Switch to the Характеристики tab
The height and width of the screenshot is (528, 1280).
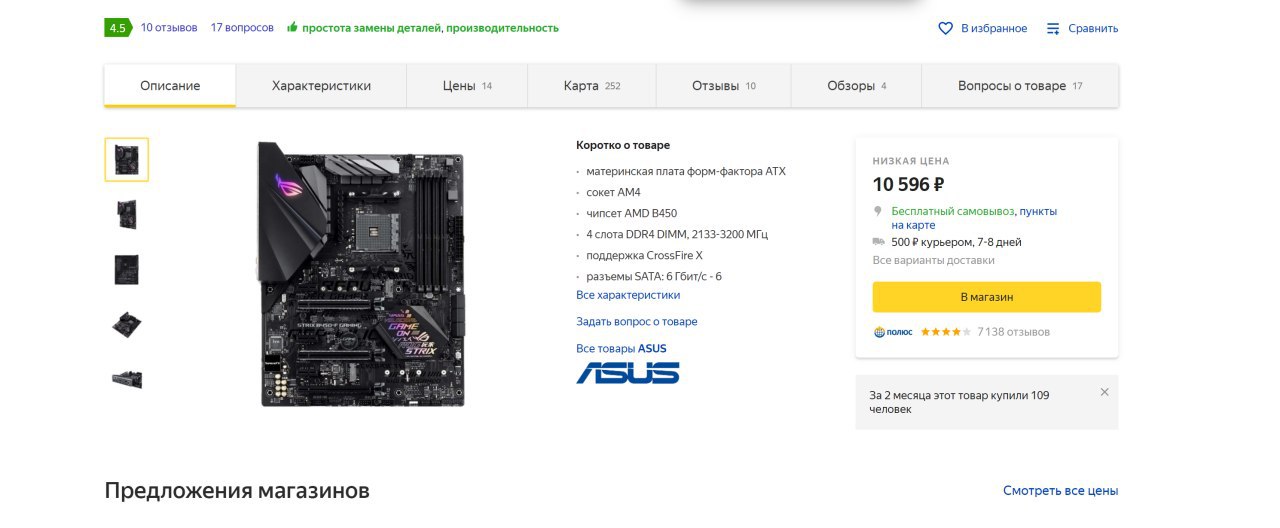click(x=321, y=86)
